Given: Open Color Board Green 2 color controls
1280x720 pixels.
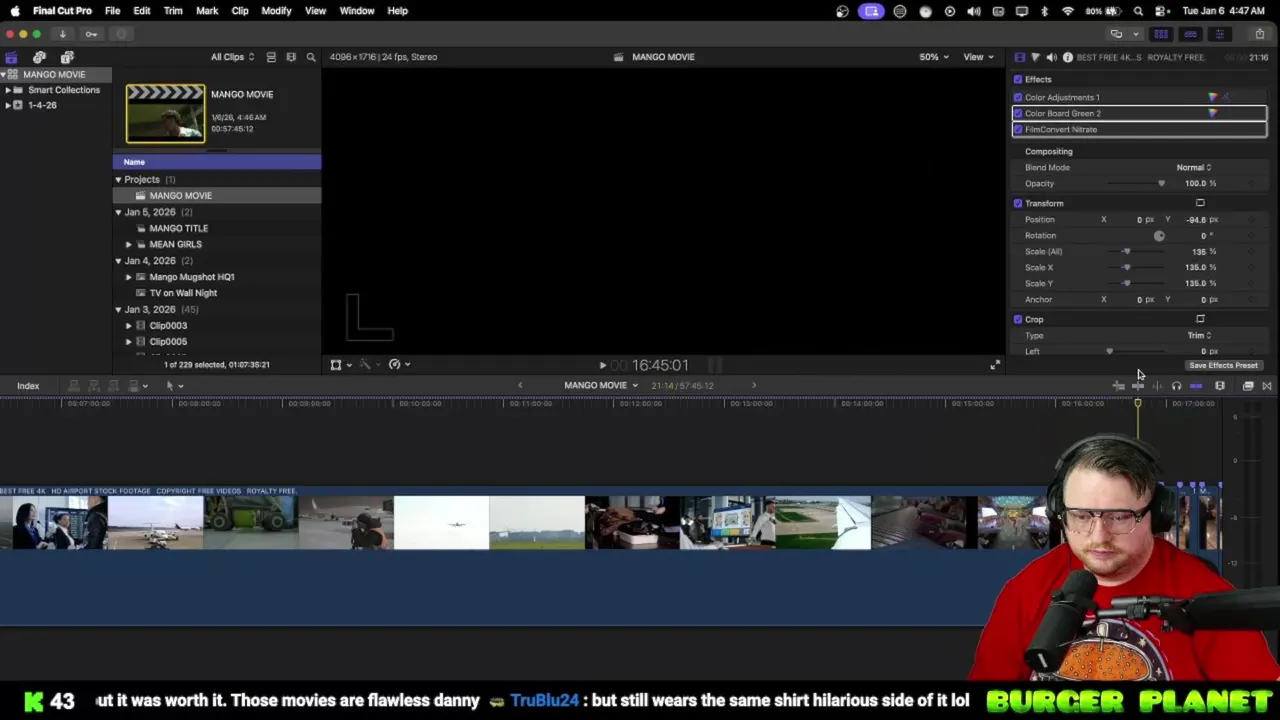Looking at the screenshot, I should pos(1213,113).
